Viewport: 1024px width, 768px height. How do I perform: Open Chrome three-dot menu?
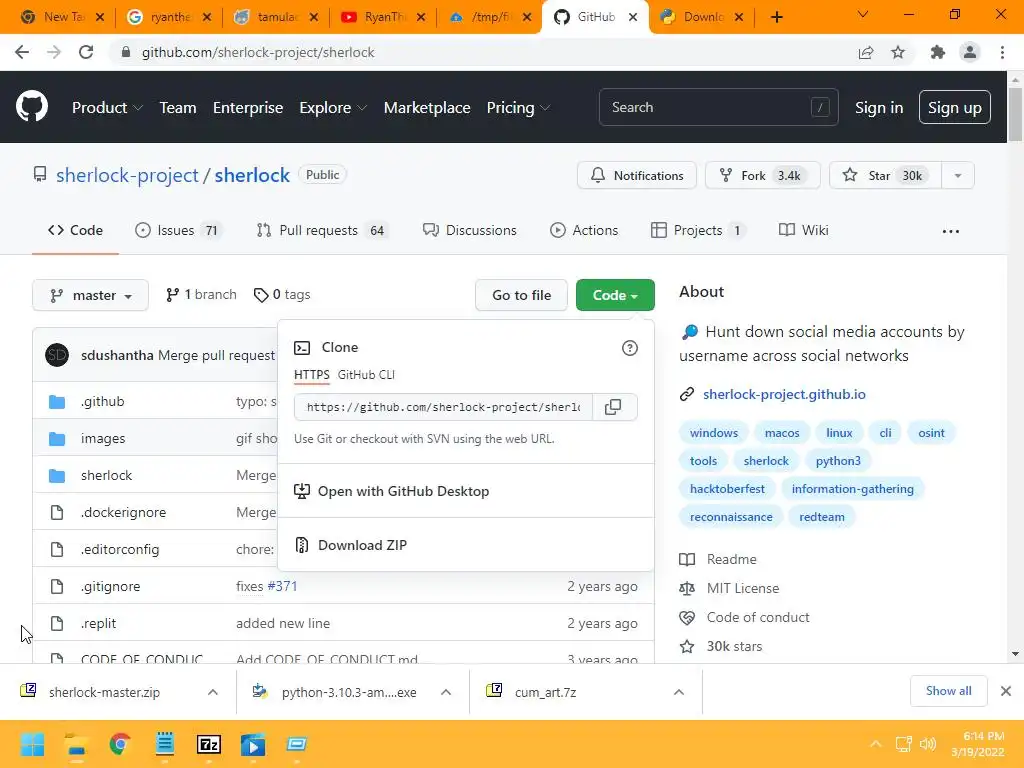(1002, 52)
